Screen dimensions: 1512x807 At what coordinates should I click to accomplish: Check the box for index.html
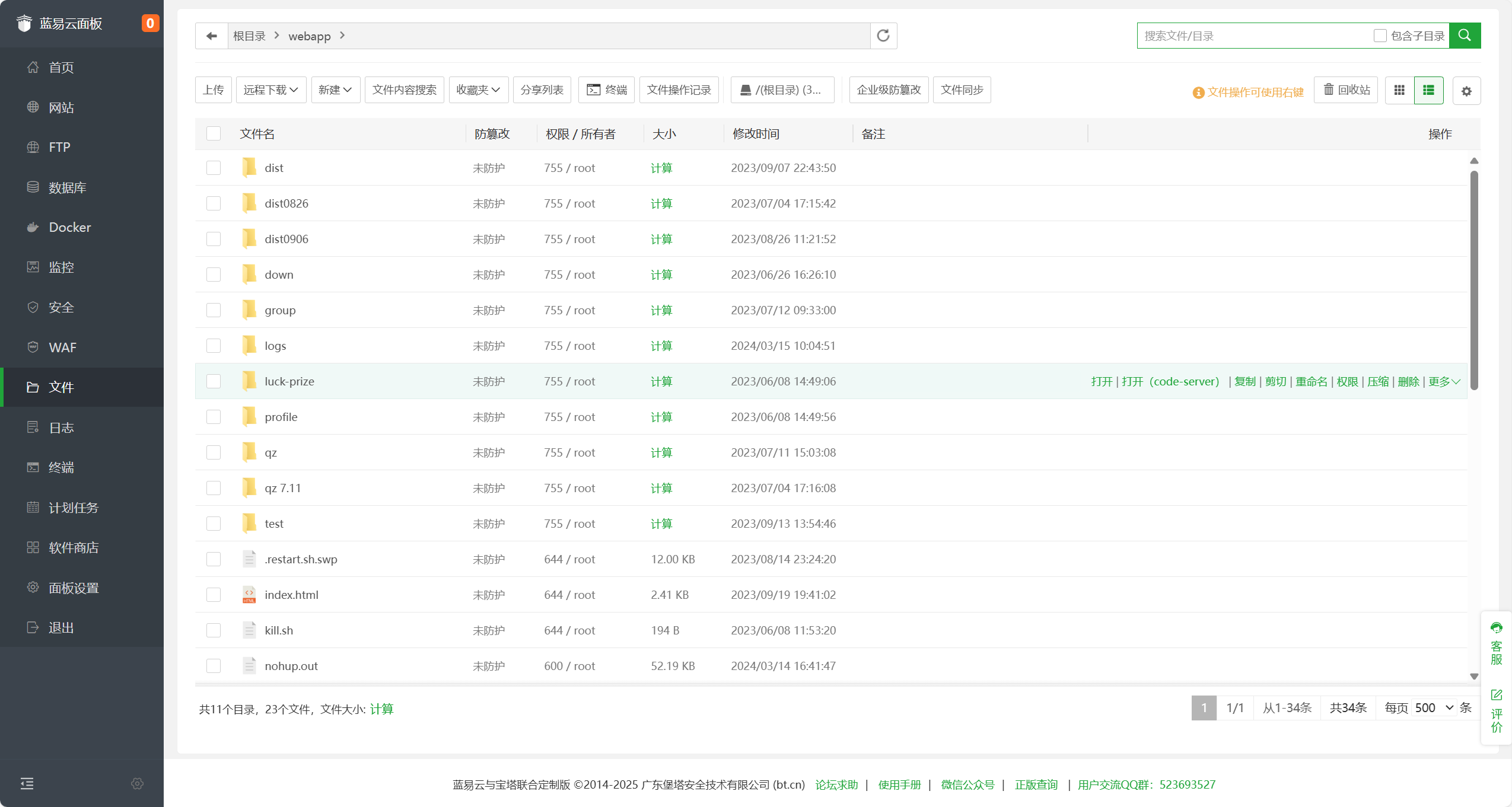[214, 595]
